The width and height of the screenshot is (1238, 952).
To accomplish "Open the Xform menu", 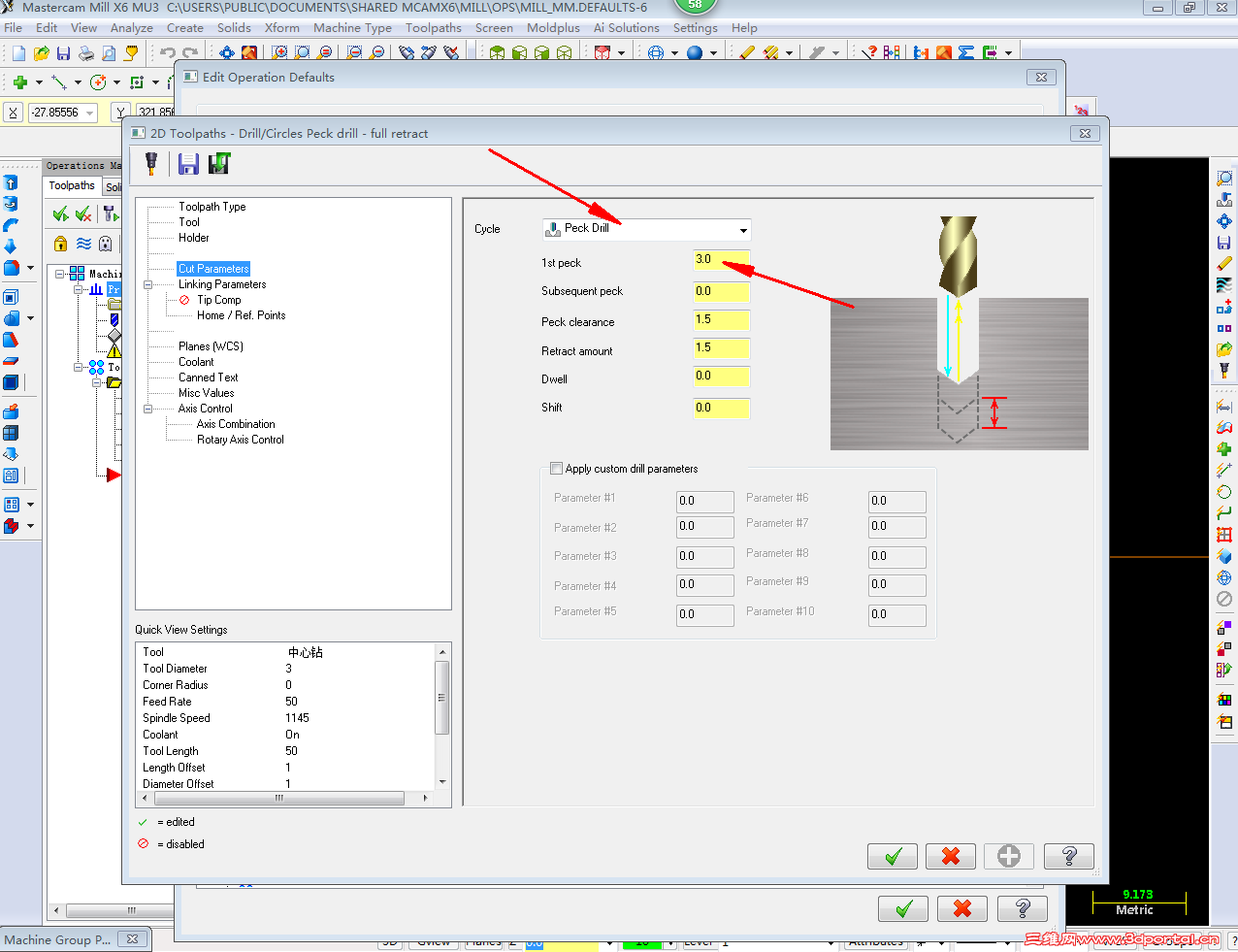I will (282, 28).
